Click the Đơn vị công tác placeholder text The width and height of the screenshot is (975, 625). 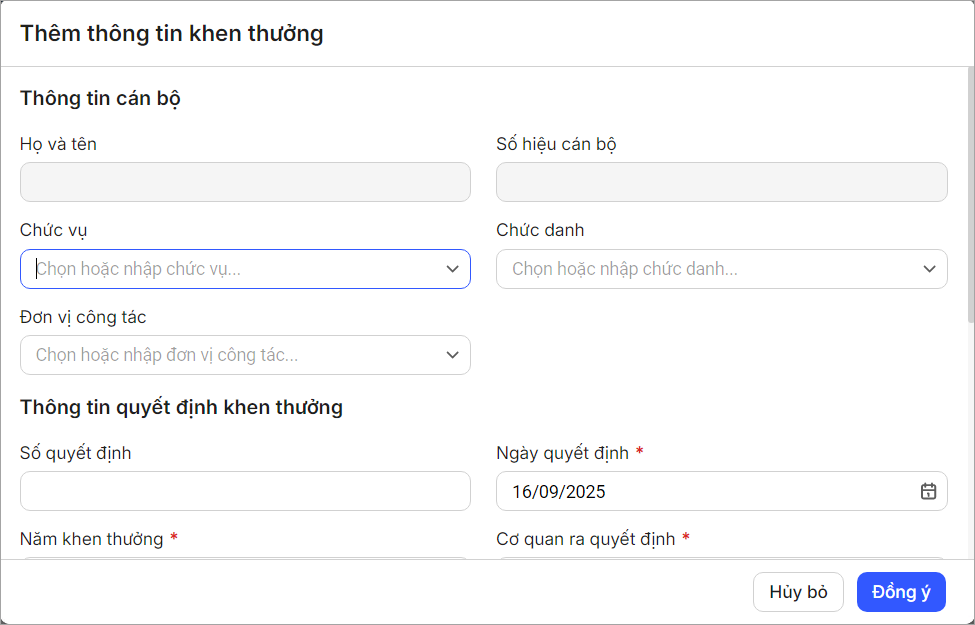pyautogui.click(x=167, y=355)
